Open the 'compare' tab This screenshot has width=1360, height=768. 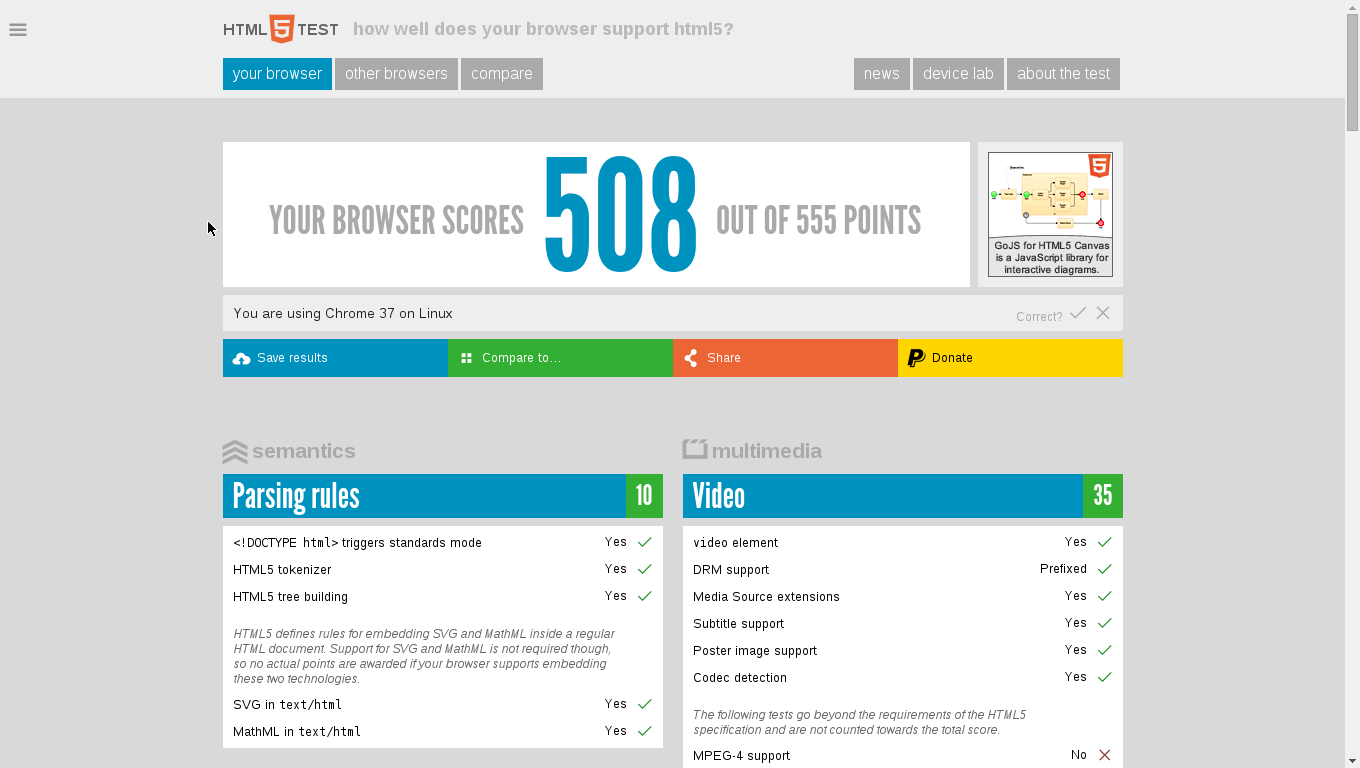(502, 74)
